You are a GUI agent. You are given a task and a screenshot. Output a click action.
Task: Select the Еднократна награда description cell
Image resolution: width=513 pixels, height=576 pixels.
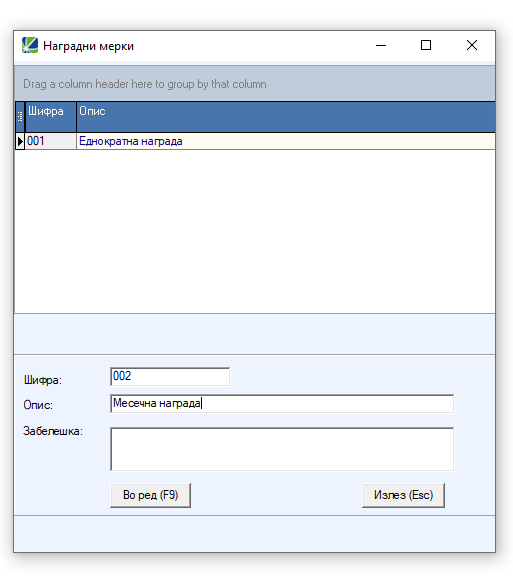[x=286, y=141]
